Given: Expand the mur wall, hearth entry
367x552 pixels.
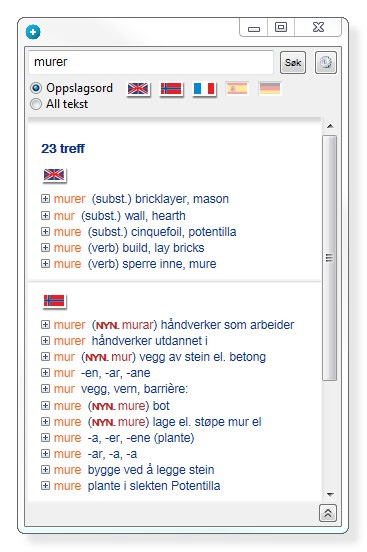Looking at the screenshot, I should click(x=45, y=215).
